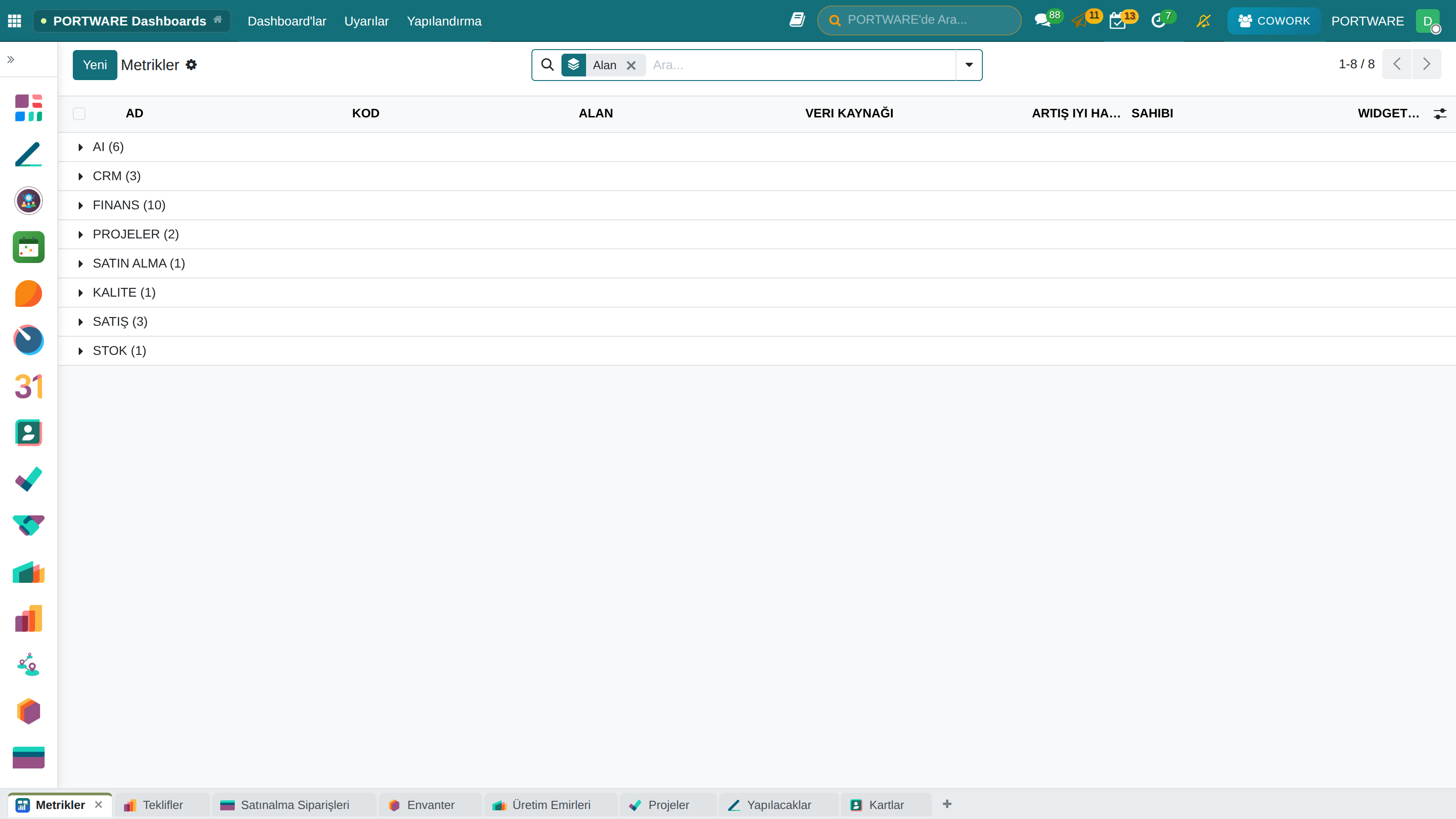Image resolution: width=1456 pixels, height=819 pixels.
Task: Switch to the Üretim Emirleri bottom tab
Action: tap(551, 805)
